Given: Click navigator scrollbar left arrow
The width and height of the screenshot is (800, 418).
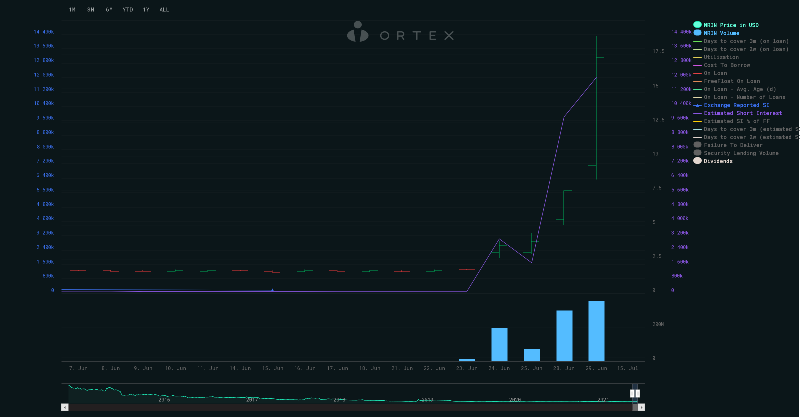Looking at the screenshot, I should click(65, 407).
